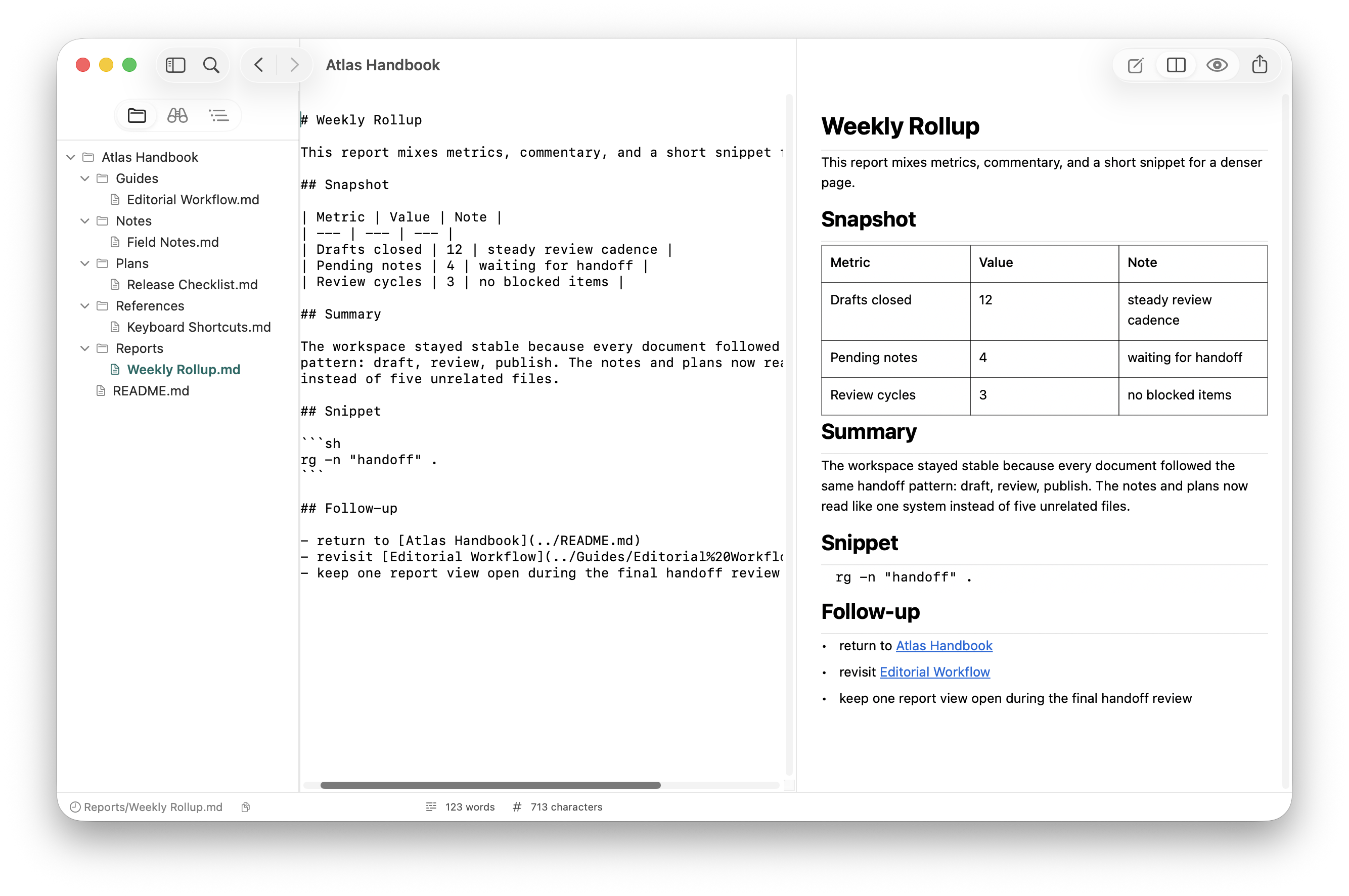This screenshot has height=896, width=1349.
Task: Follow the Editorial Workflow link in preview
Action: (935, 672)
